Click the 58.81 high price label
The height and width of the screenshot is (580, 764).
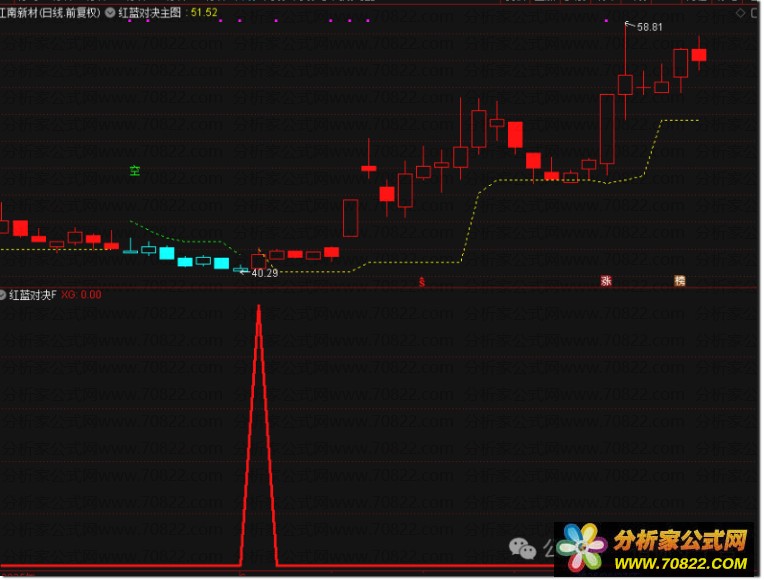point(649,27)
